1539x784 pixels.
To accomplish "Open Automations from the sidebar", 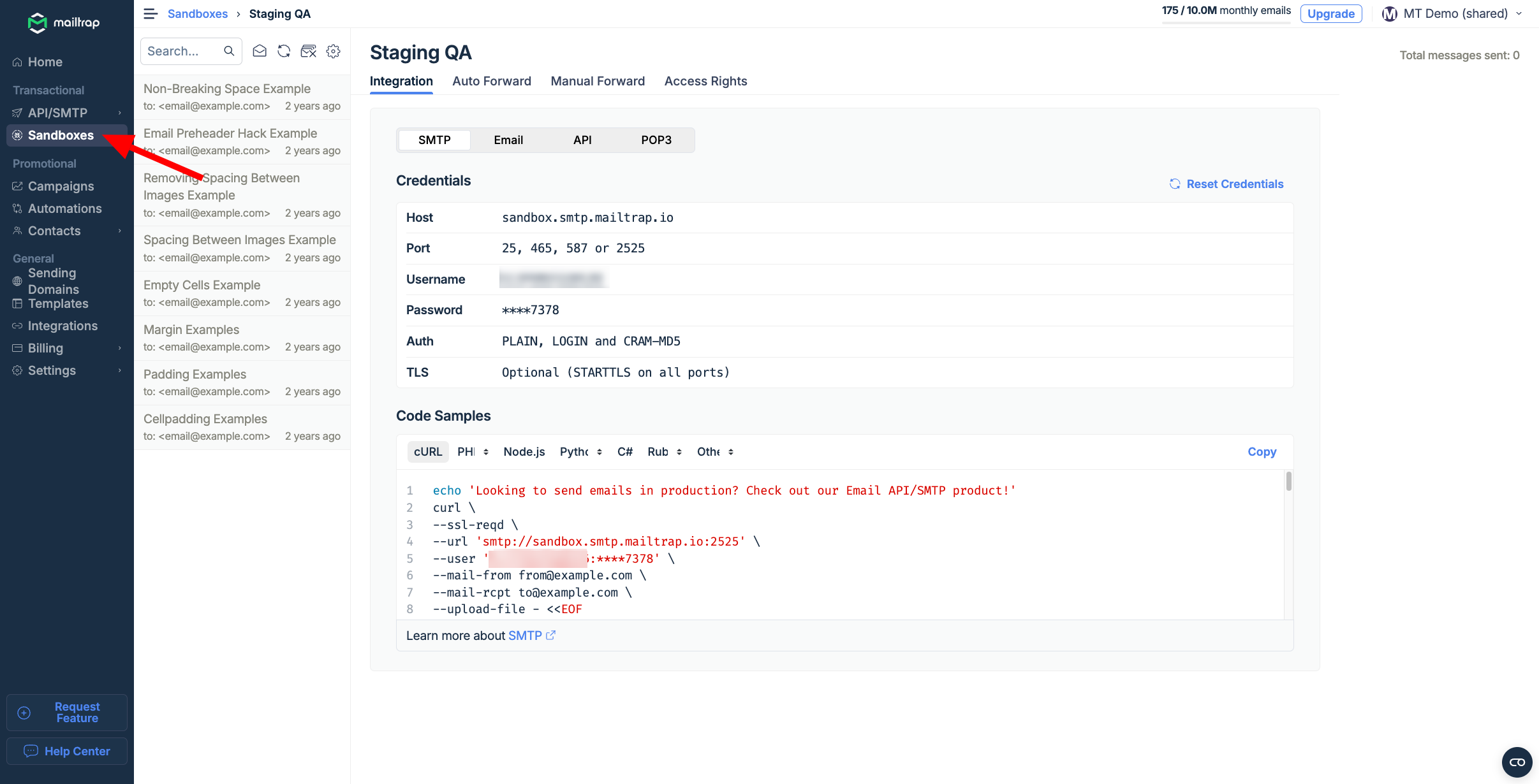I will 64,208.
